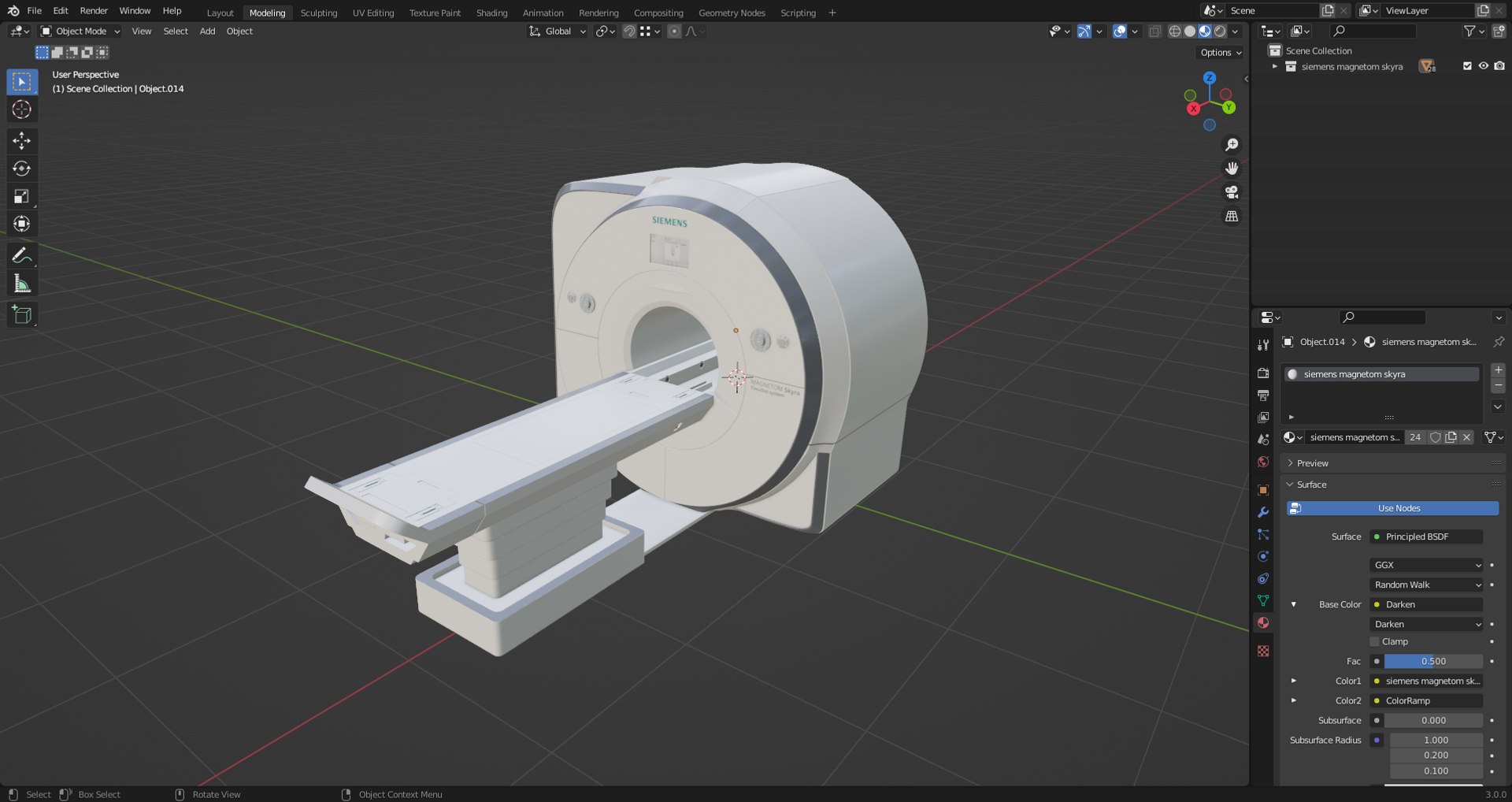This screenshot has width=1512, height=802.
Task: Open Modifier properties wrench tab
Action: [1263, 512]
